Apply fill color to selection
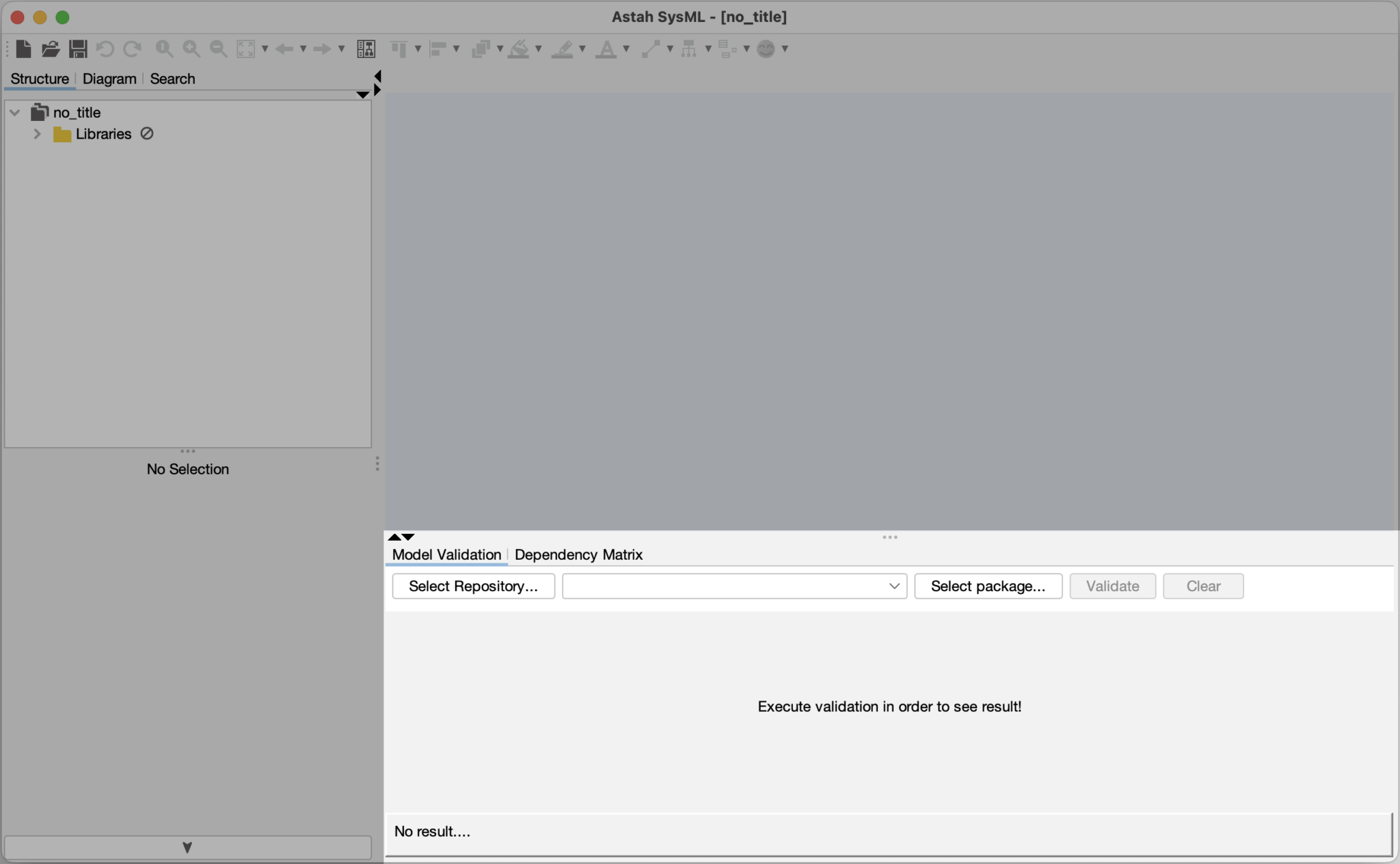The image size is (1400, 864). (x=518, y=49)
